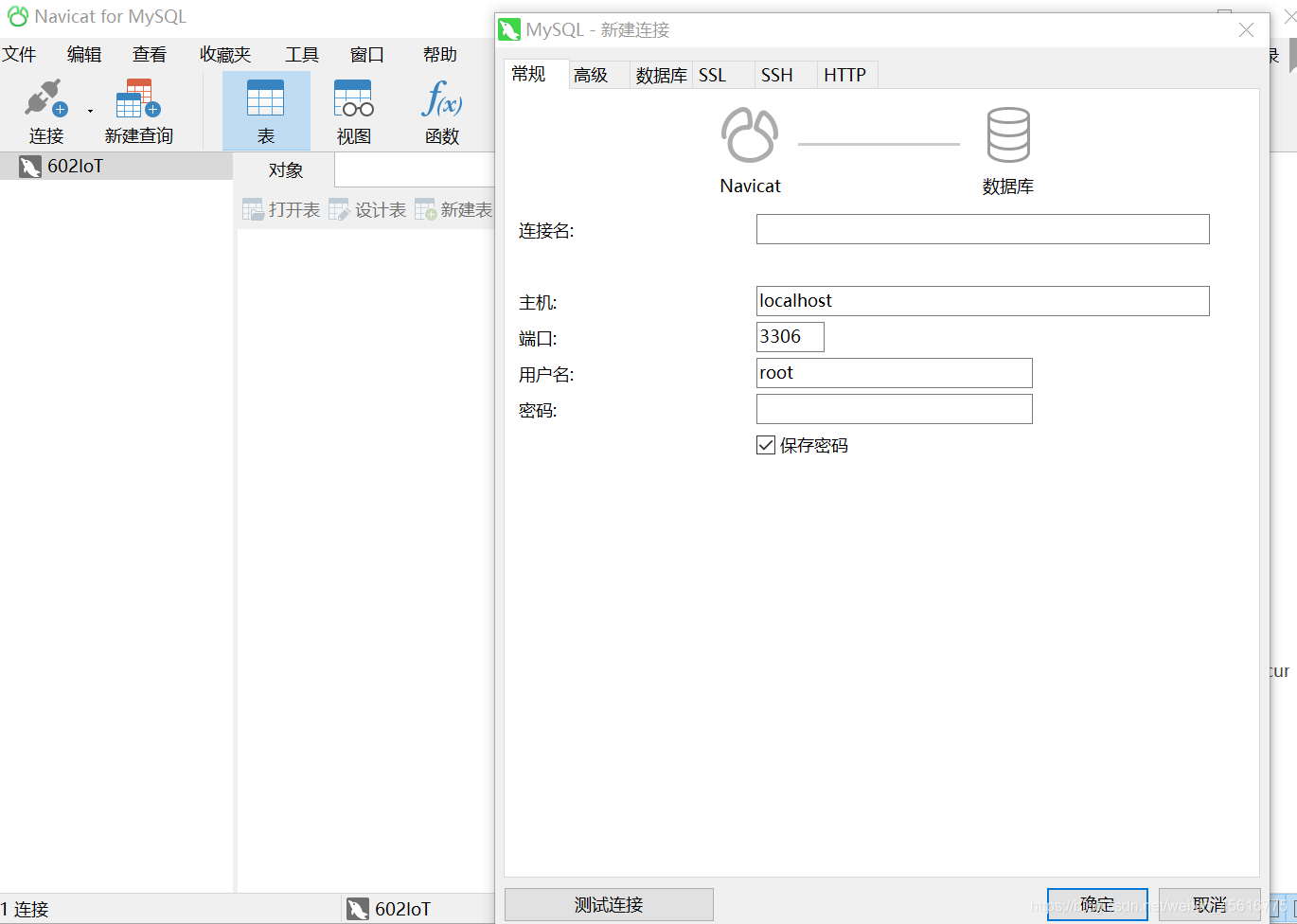This screenshot has height=924, width=1297.
Task: Click the Navicat logo in title bar
Action: coord(17,16)
